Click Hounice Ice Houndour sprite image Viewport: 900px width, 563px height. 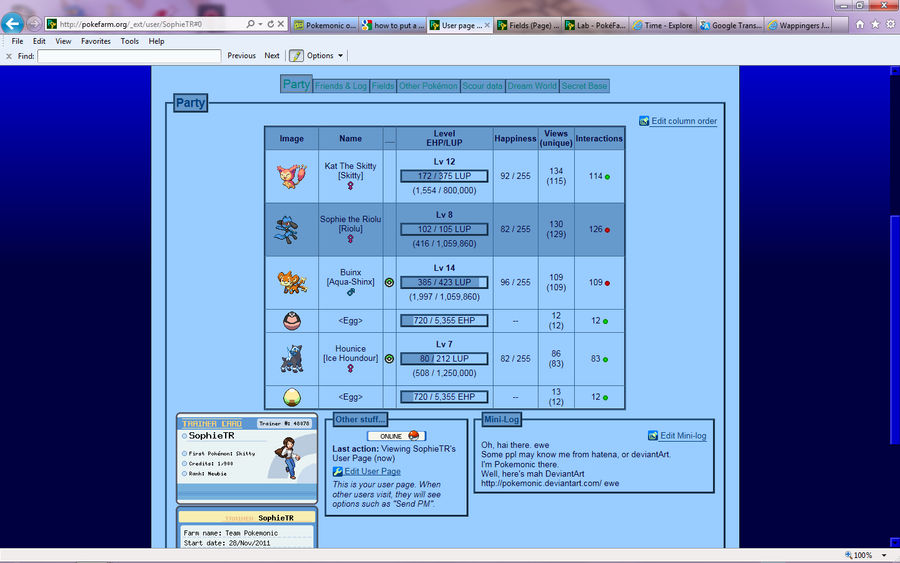tap(292, 359)
